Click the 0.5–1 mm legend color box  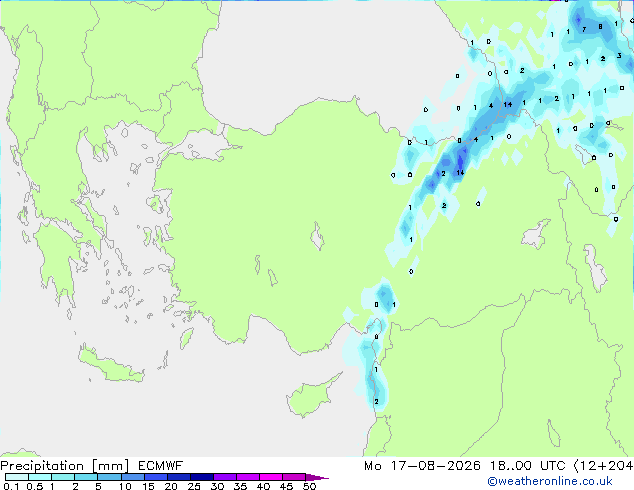40,477
